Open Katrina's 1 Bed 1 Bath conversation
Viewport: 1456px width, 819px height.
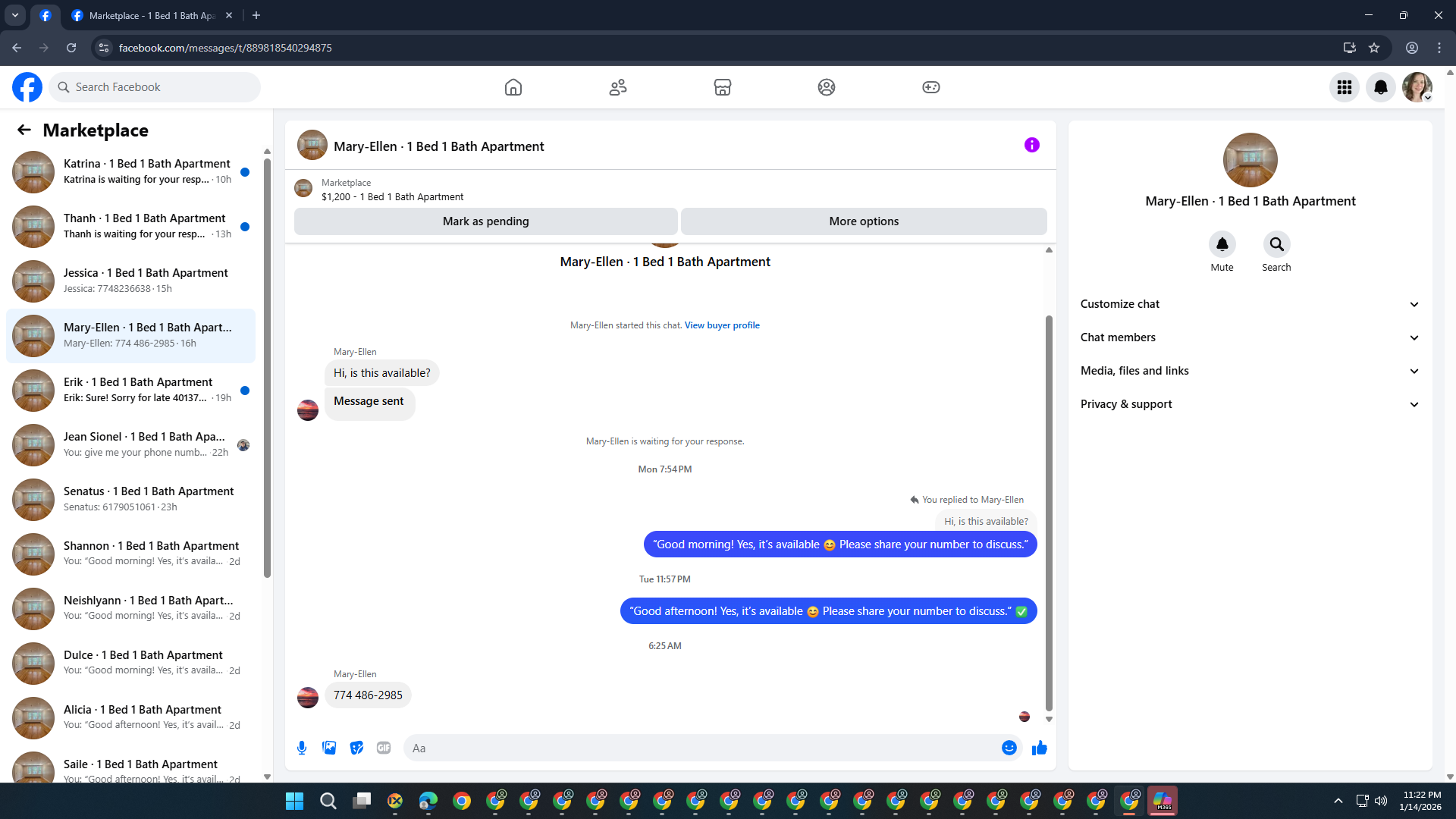[x=130, y=171]
